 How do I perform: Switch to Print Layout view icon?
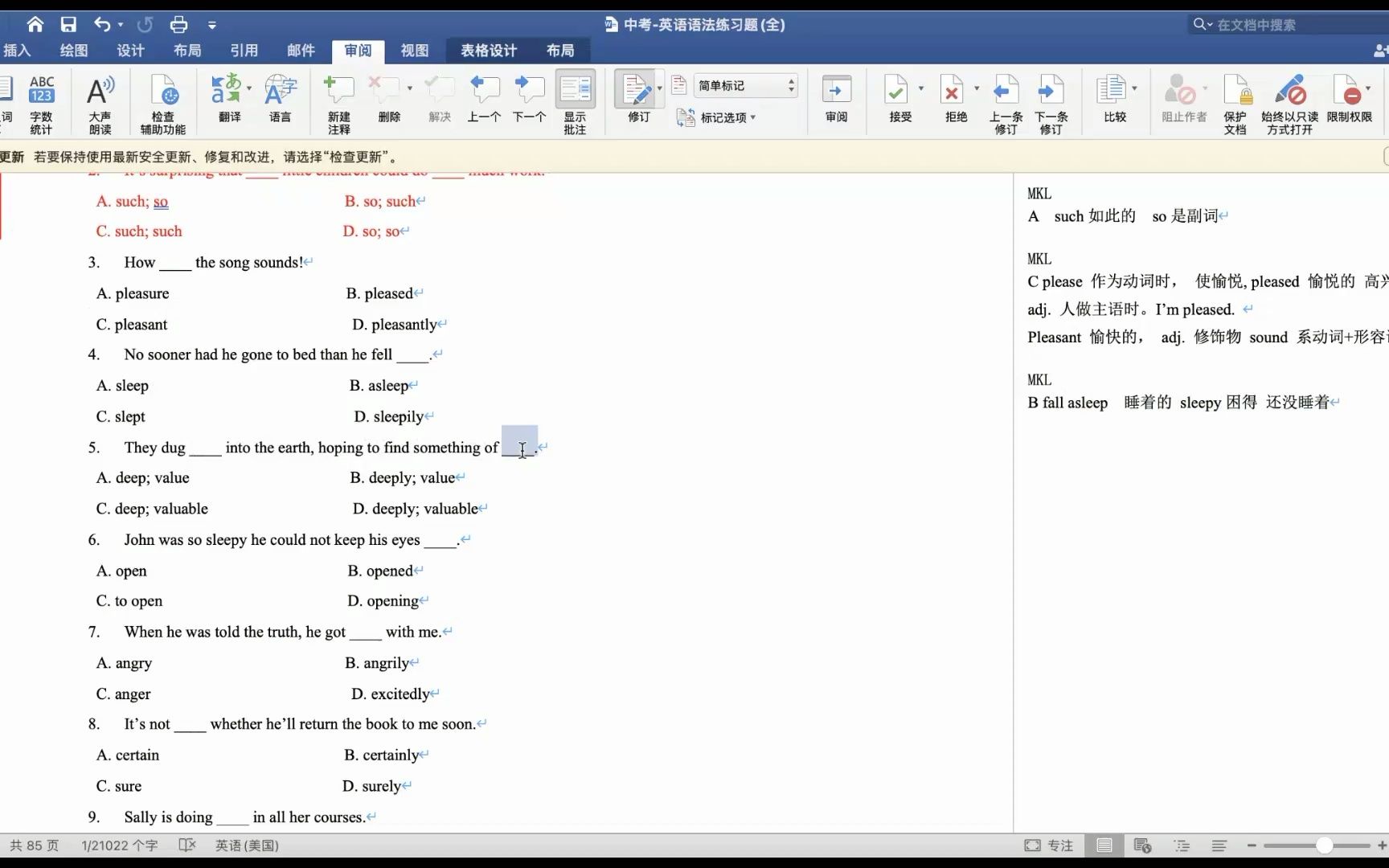tap(1104, 845)
